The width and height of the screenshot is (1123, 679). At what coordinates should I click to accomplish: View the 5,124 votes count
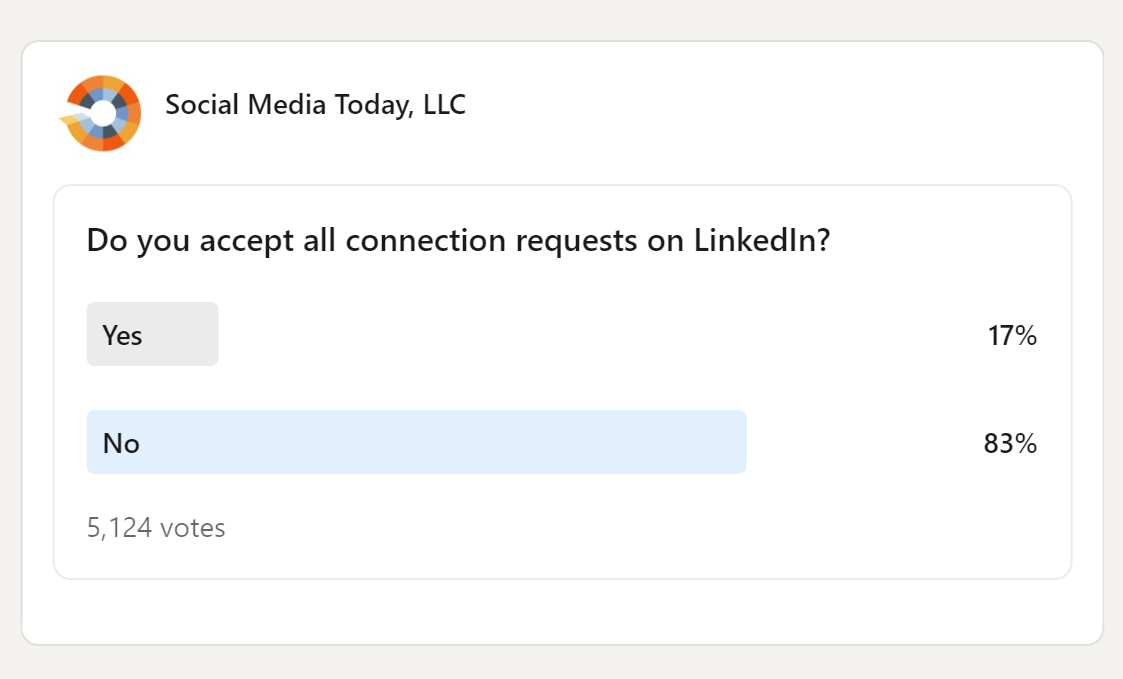pos(156,527)
